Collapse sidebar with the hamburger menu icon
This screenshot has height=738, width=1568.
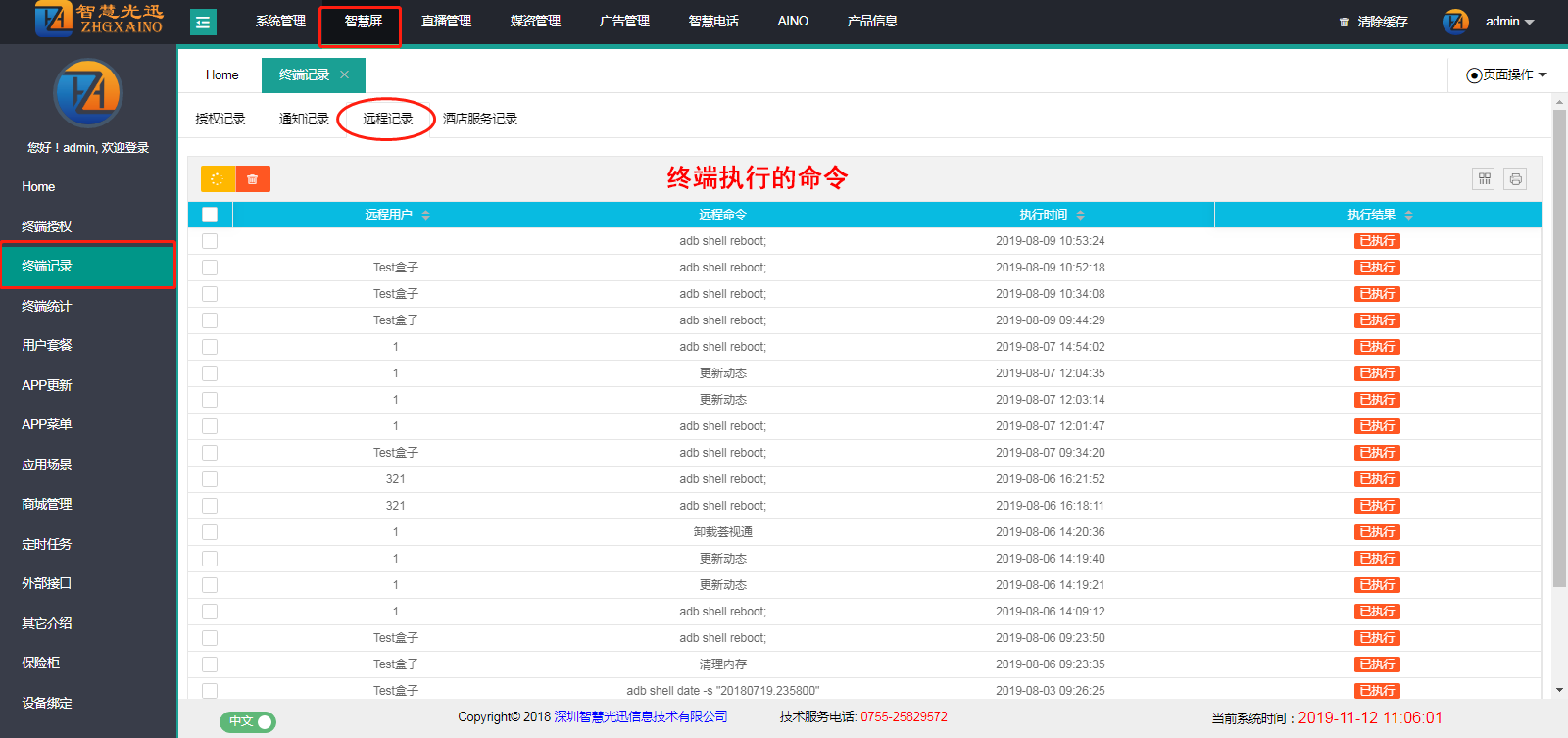coord(203,22)
